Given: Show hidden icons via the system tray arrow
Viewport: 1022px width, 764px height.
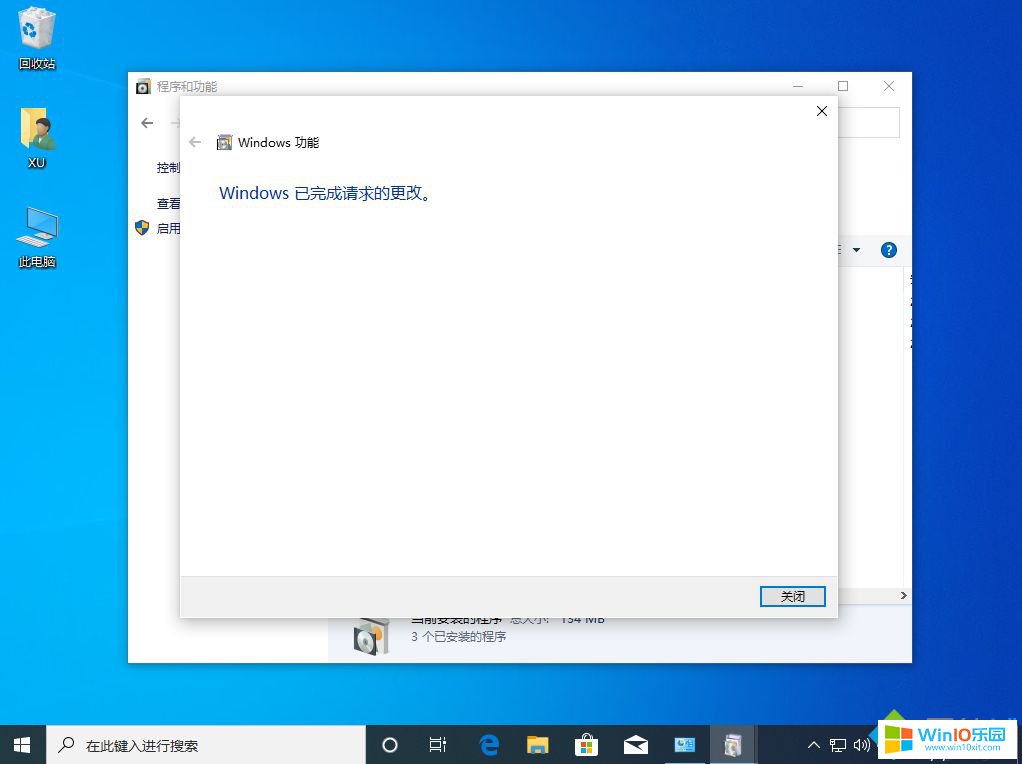Looking at the screenshot, I should [813, 744].
